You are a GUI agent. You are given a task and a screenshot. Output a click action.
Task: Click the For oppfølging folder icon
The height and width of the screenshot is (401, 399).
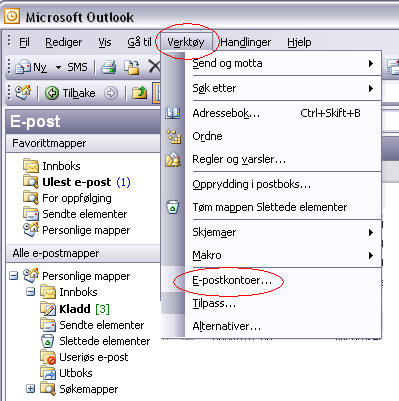click(x=31, y=198)
